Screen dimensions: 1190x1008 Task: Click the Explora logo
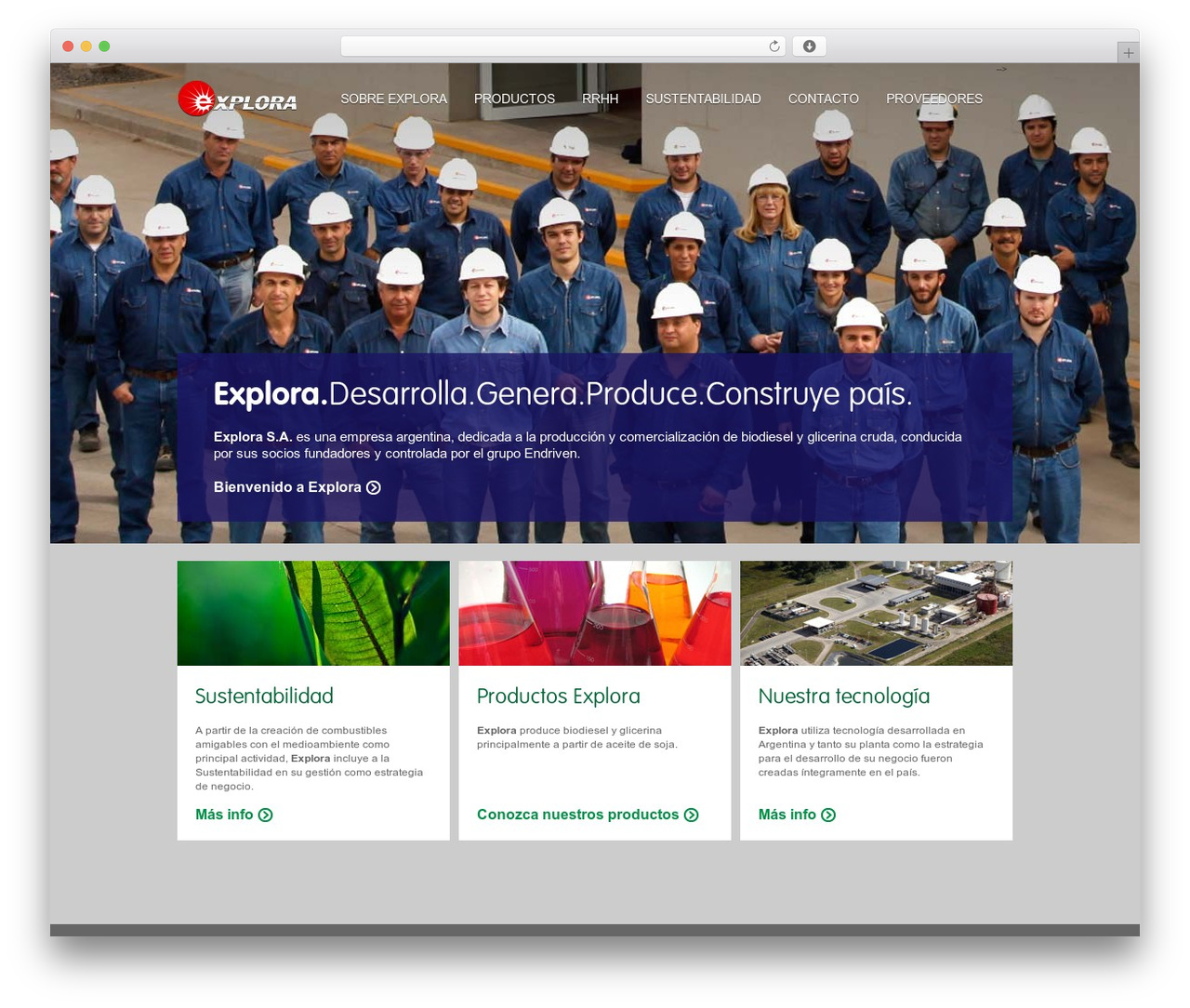238,99
